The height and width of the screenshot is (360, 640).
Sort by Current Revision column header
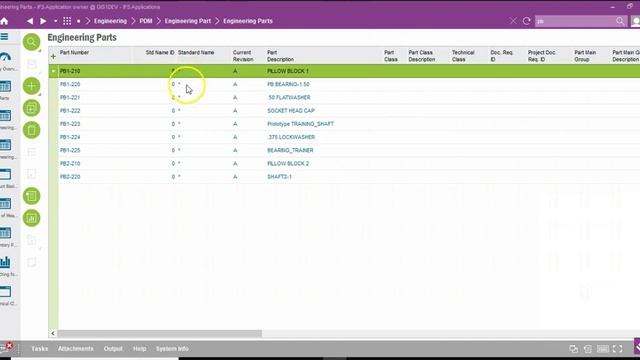(x=243, y=56)
